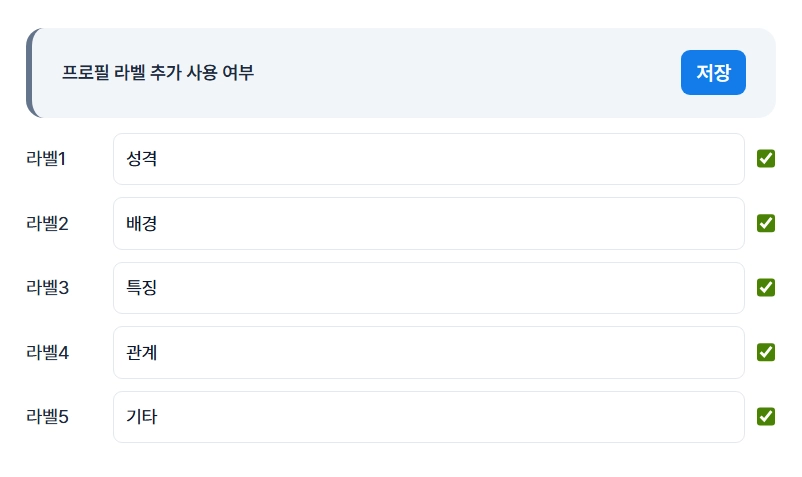
Task: Select the 라벨3 row label text
Action: [47, 288]
